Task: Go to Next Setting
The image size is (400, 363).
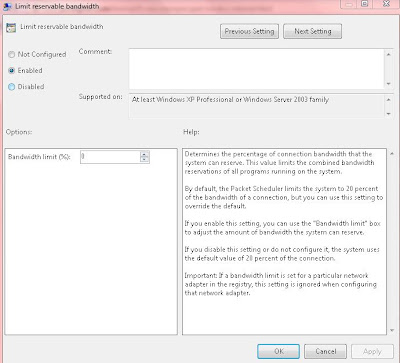Action: coord(313,31)
